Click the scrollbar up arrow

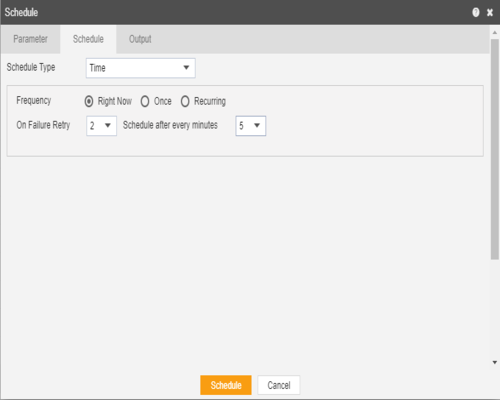point(495,33)
